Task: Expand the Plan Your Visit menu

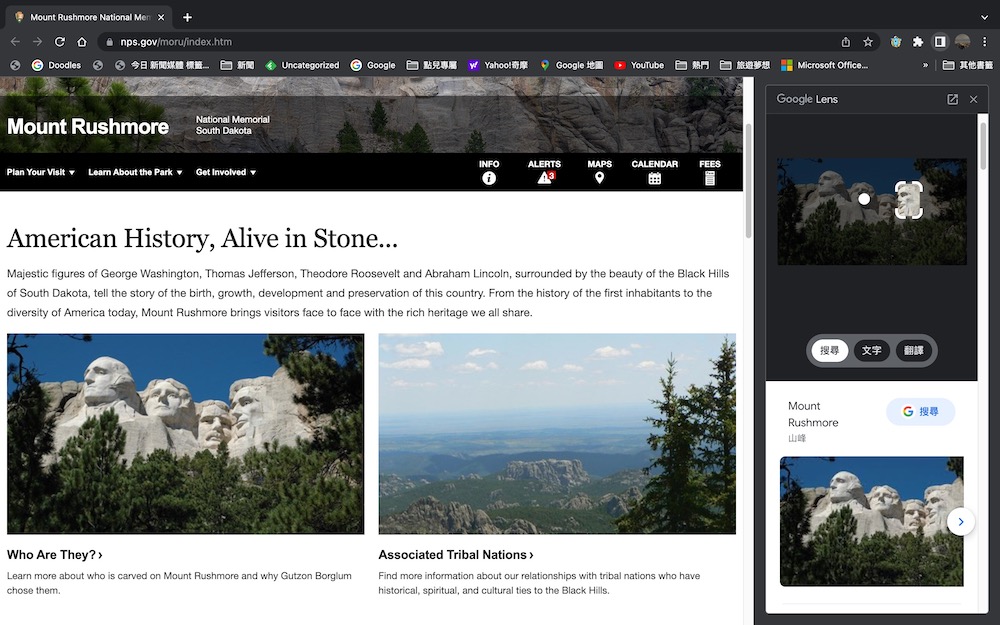Action: (x=41, y=172)
